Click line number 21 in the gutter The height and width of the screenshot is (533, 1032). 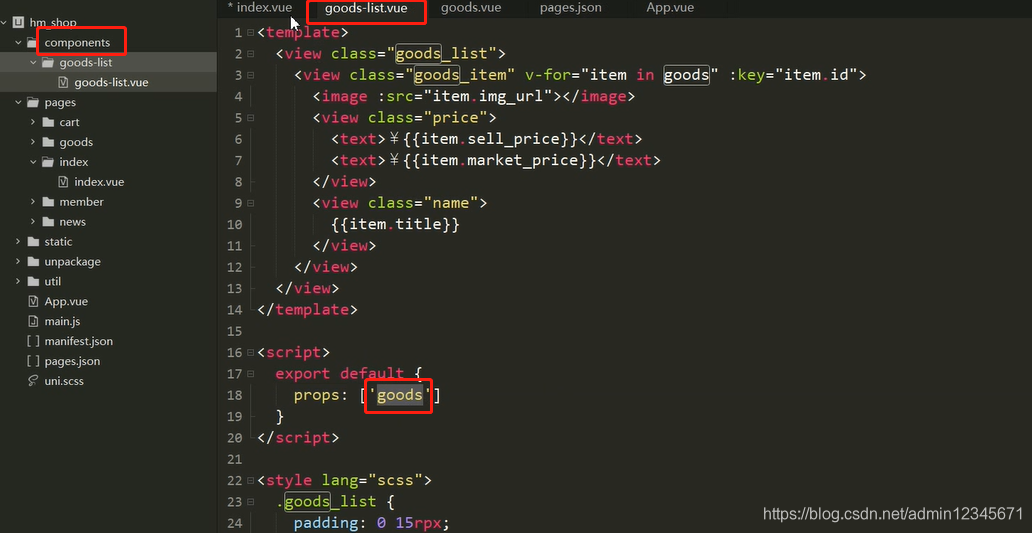234,459
